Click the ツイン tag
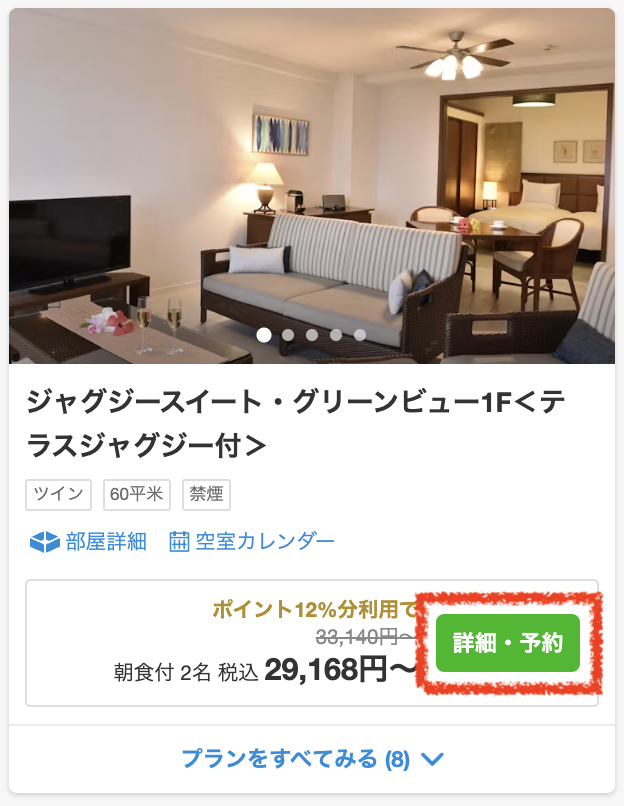 59,494
